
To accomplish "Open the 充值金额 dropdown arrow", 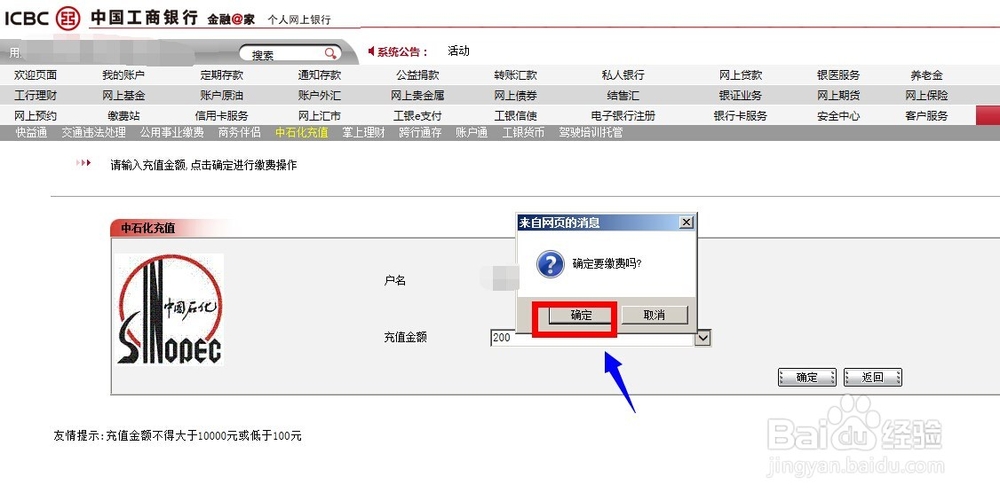I will tap(703, 338).
